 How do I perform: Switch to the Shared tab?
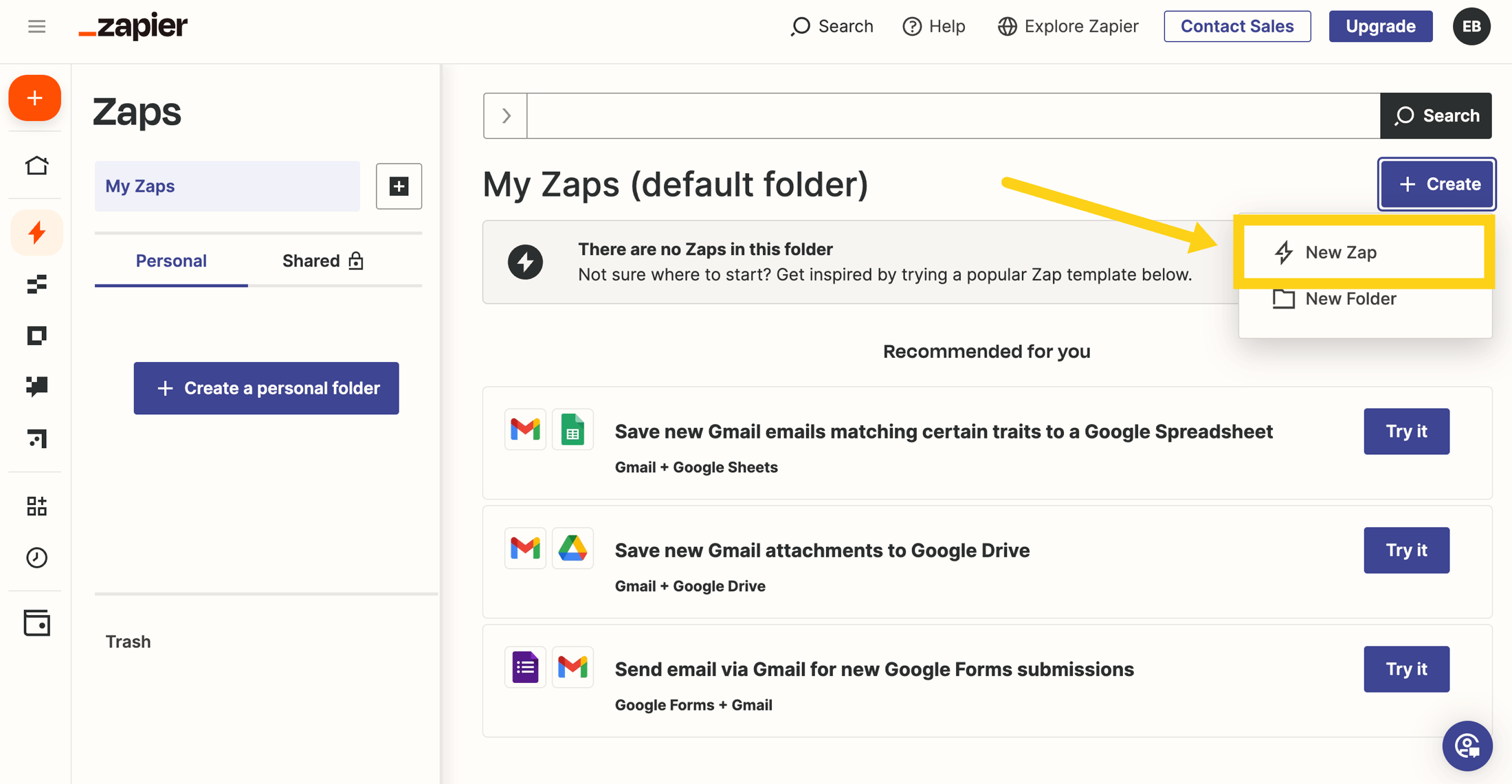[322, 261]
